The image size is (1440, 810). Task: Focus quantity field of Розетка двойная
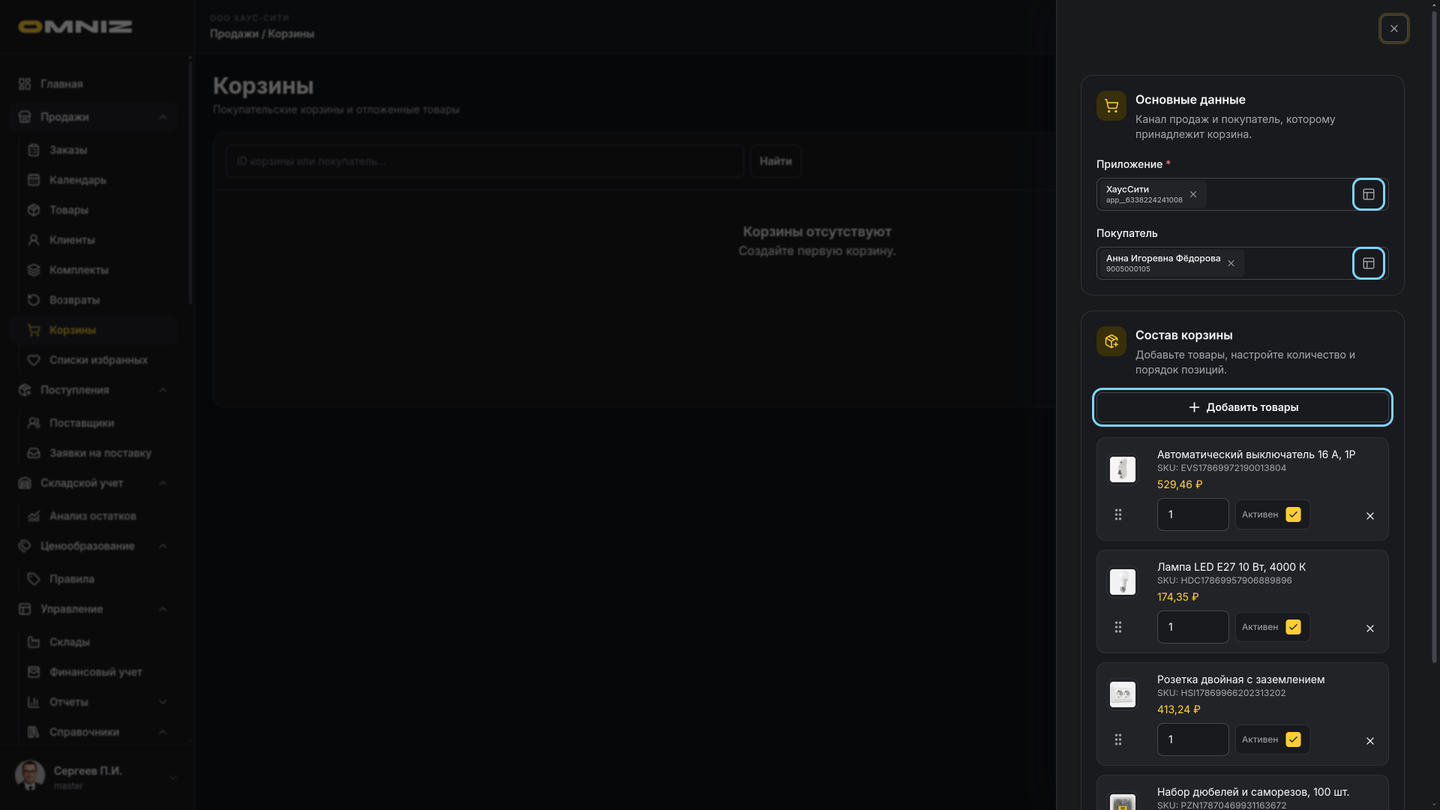pos(1193,739)
